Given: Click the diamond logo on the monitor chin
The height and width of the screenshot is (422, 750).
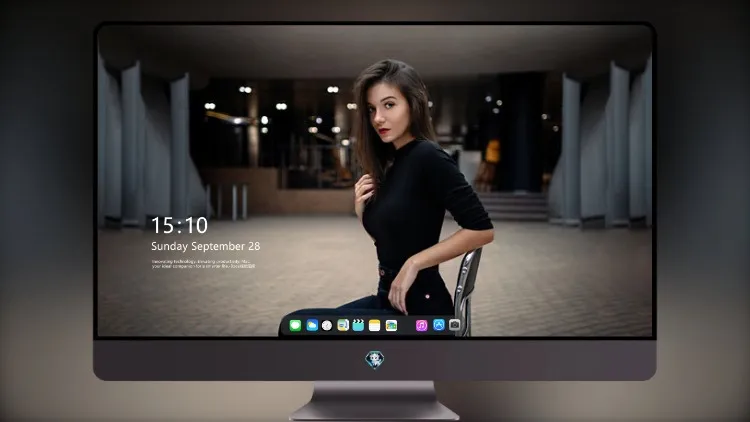Looking at the screenshot, I should tap(375, 360).
